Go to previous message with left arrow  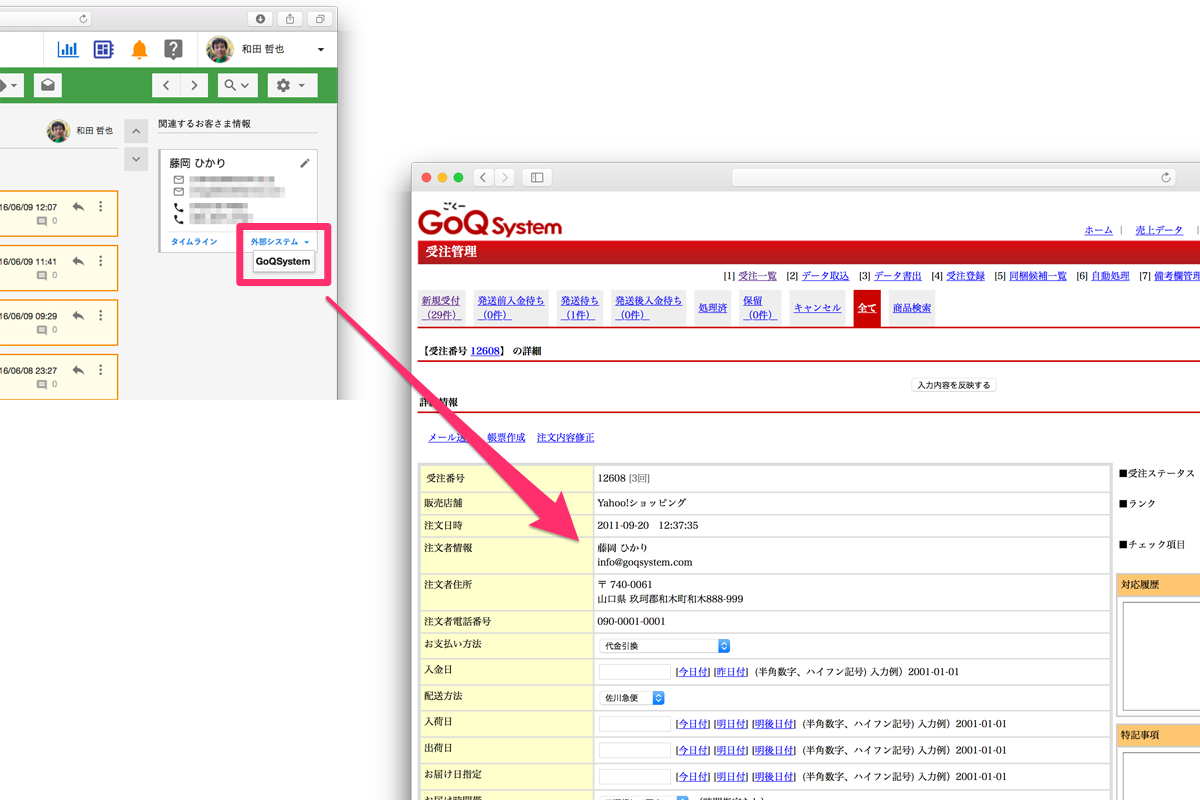(166, 86)
